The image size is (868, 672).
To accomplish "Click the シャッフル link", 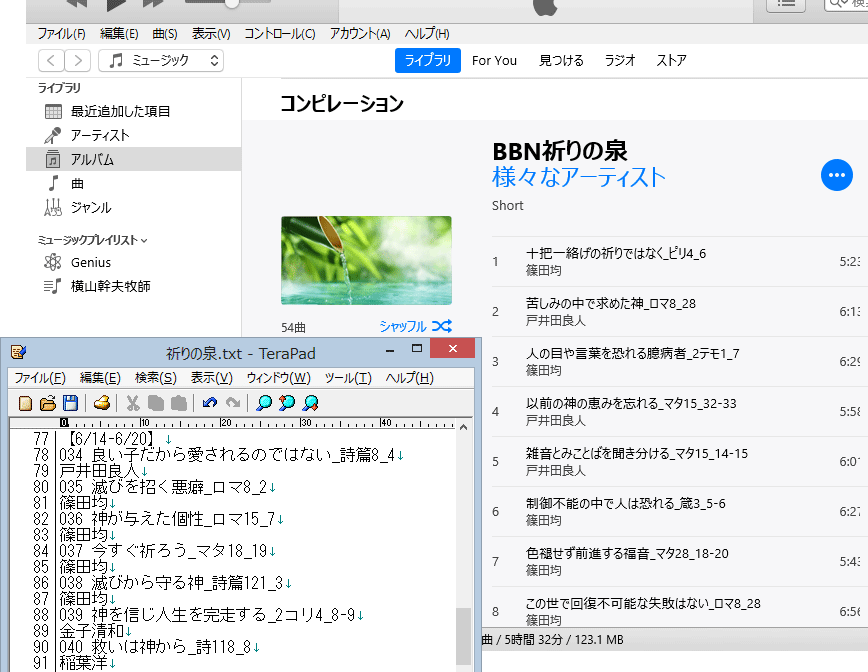I will [416, 326].
